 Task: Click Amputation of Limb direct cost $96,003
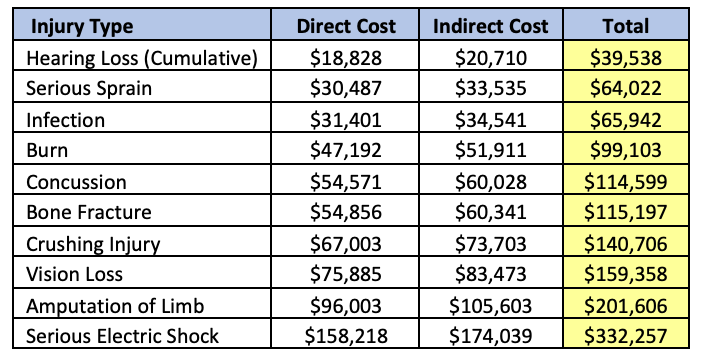345,303
